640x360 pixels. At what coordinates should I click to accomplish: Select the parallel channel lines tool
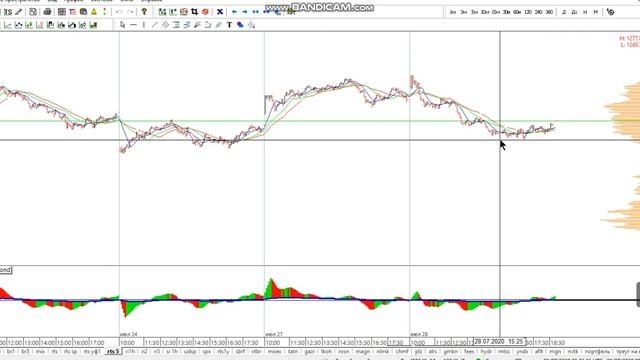pos(165,25)
